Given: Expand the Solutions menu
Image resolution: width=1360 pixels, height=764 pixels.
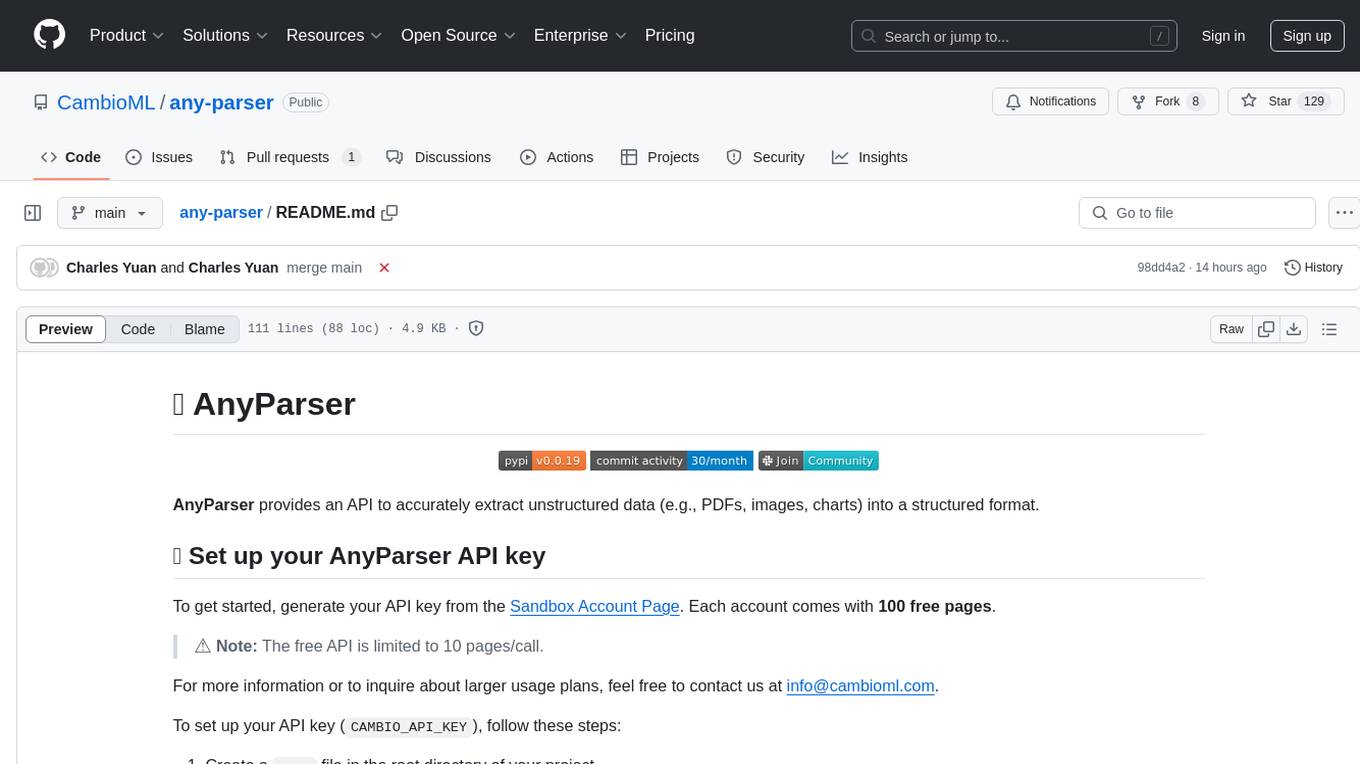Looking at the screenshot, I should [x=225, y=35].
